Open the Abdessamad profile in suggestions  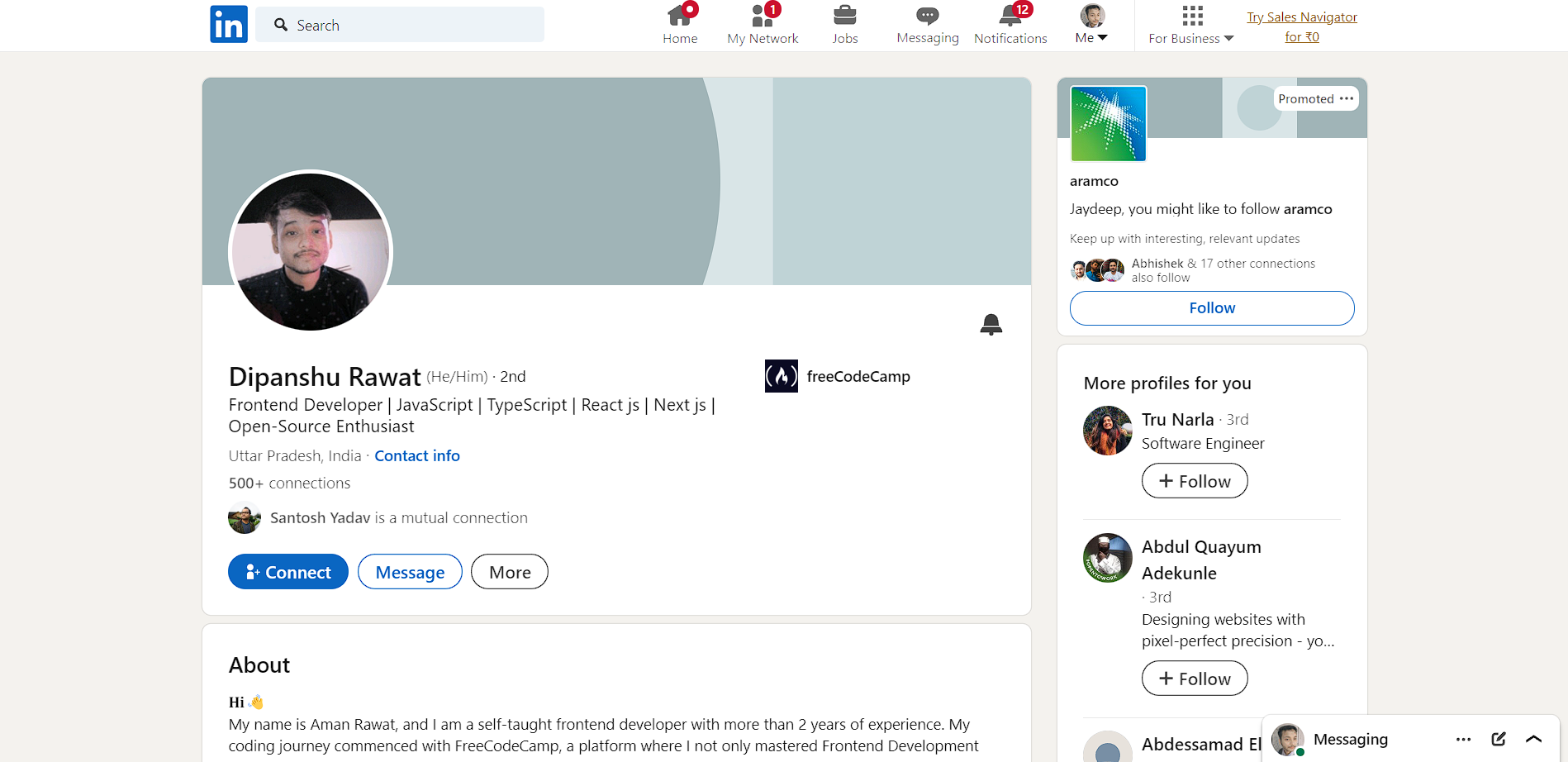(1201, 744)
